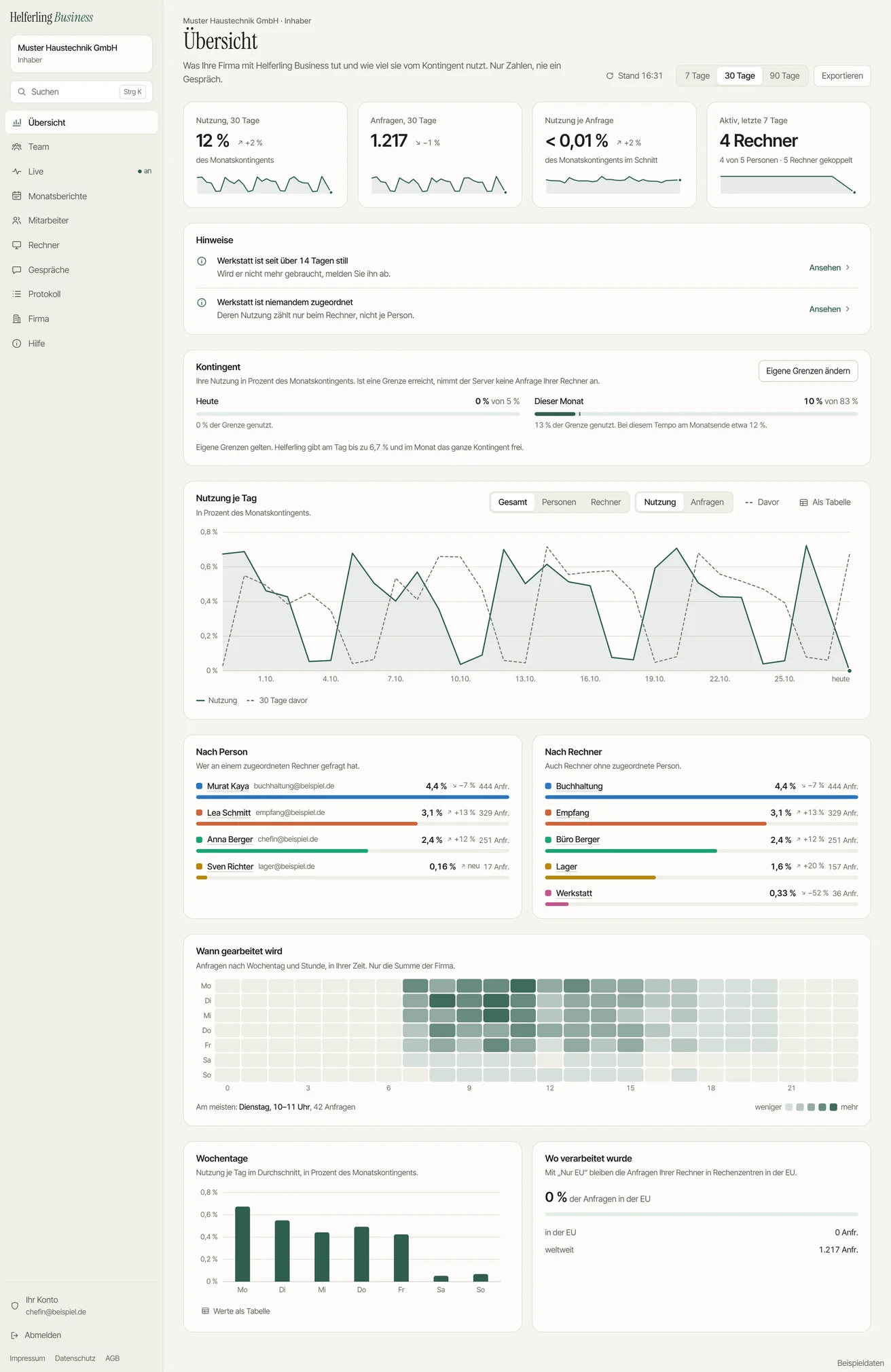Go to Gespräche in the sidebar

tap(81, 270)
